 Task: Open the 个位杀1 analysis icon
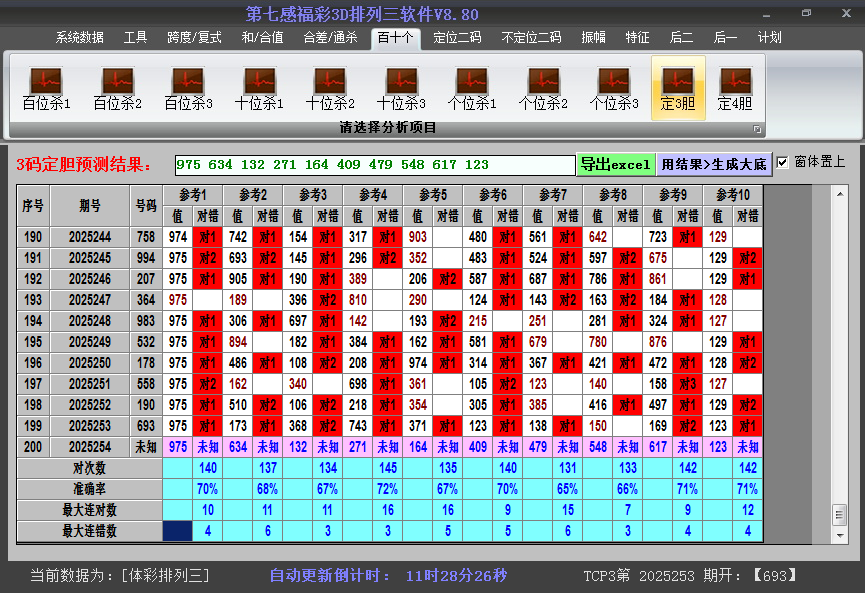[x=472, y=88]
